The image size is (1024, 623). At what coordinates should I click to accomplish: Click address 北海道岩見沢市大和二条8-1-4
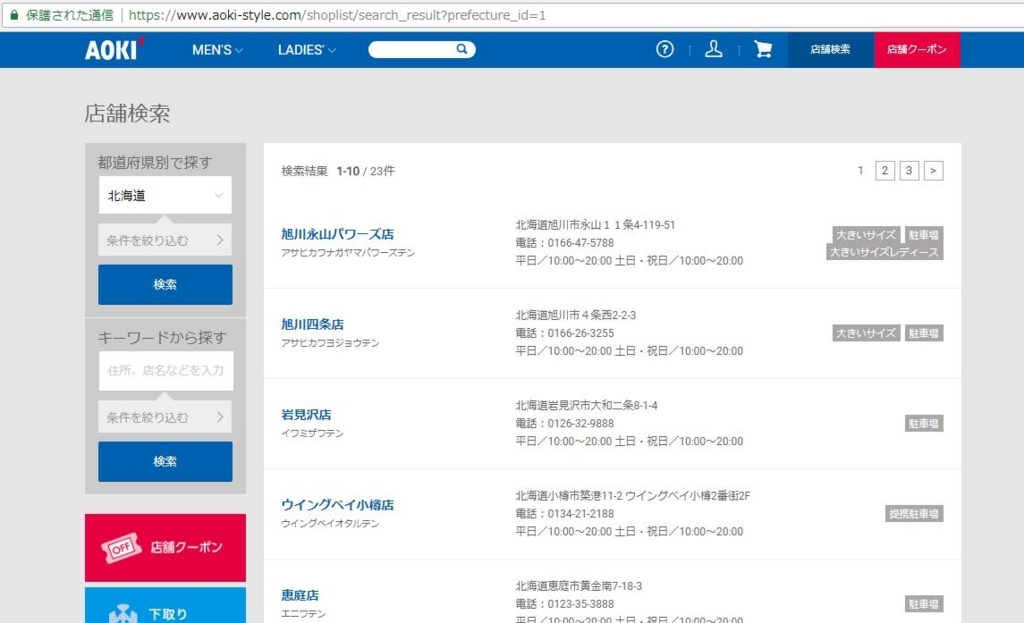click(x=586, y=405)
